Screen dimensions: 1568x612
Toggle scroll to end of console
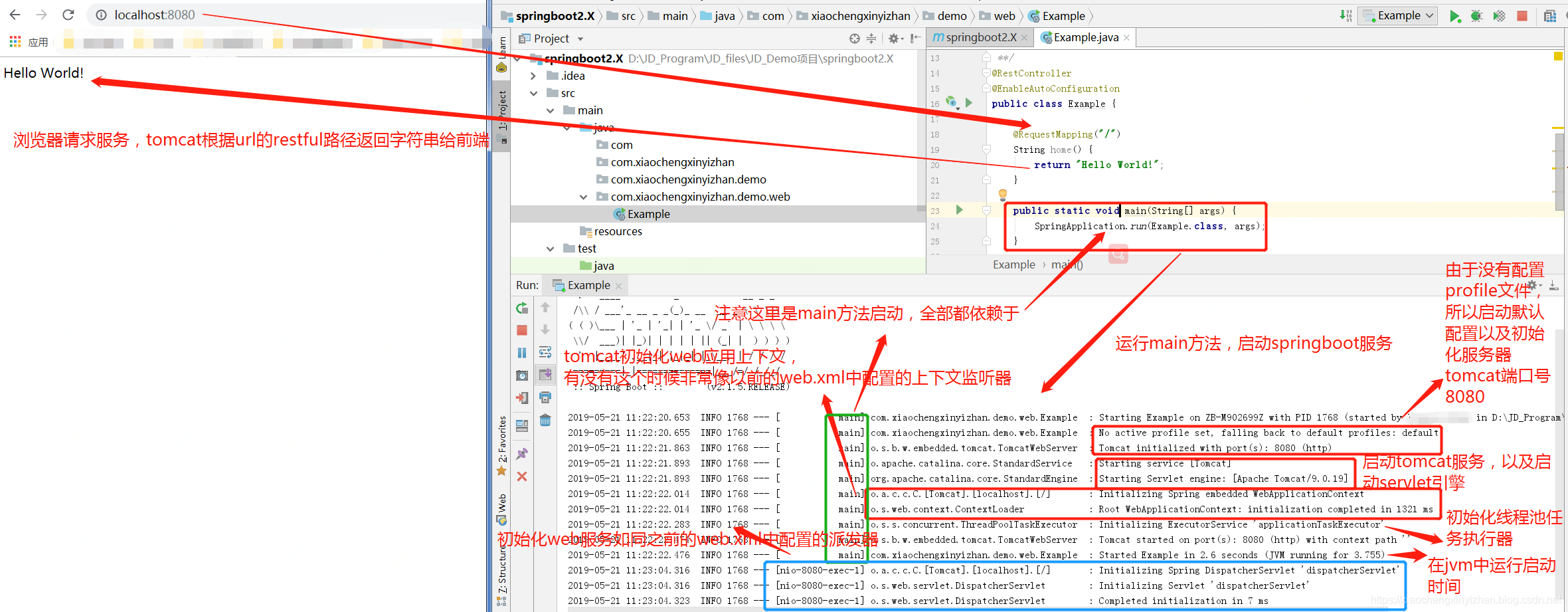pyautogui.click(x=545, y=375)
